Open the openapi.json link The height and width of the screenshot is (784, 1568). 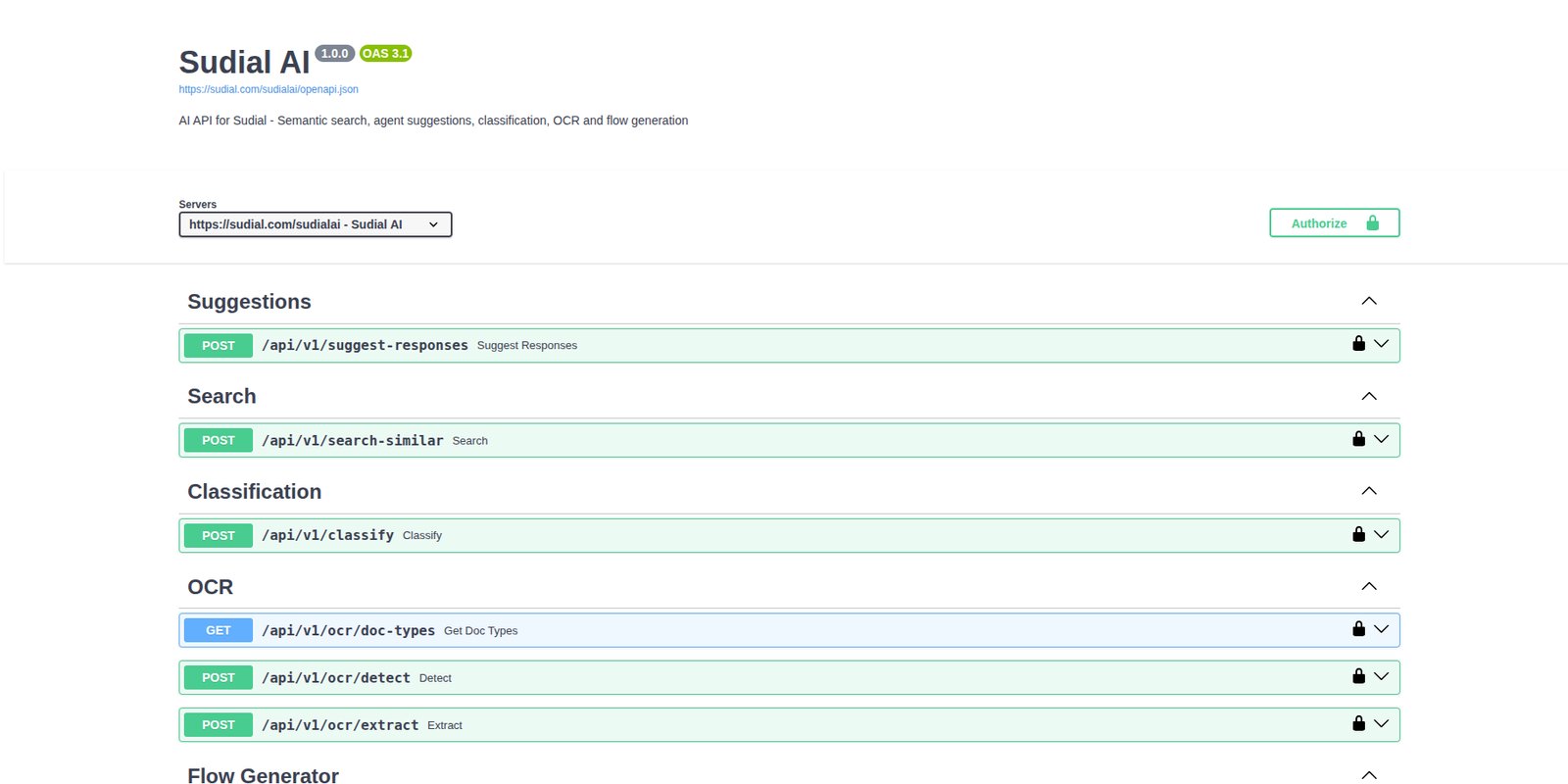coord(269,89)
